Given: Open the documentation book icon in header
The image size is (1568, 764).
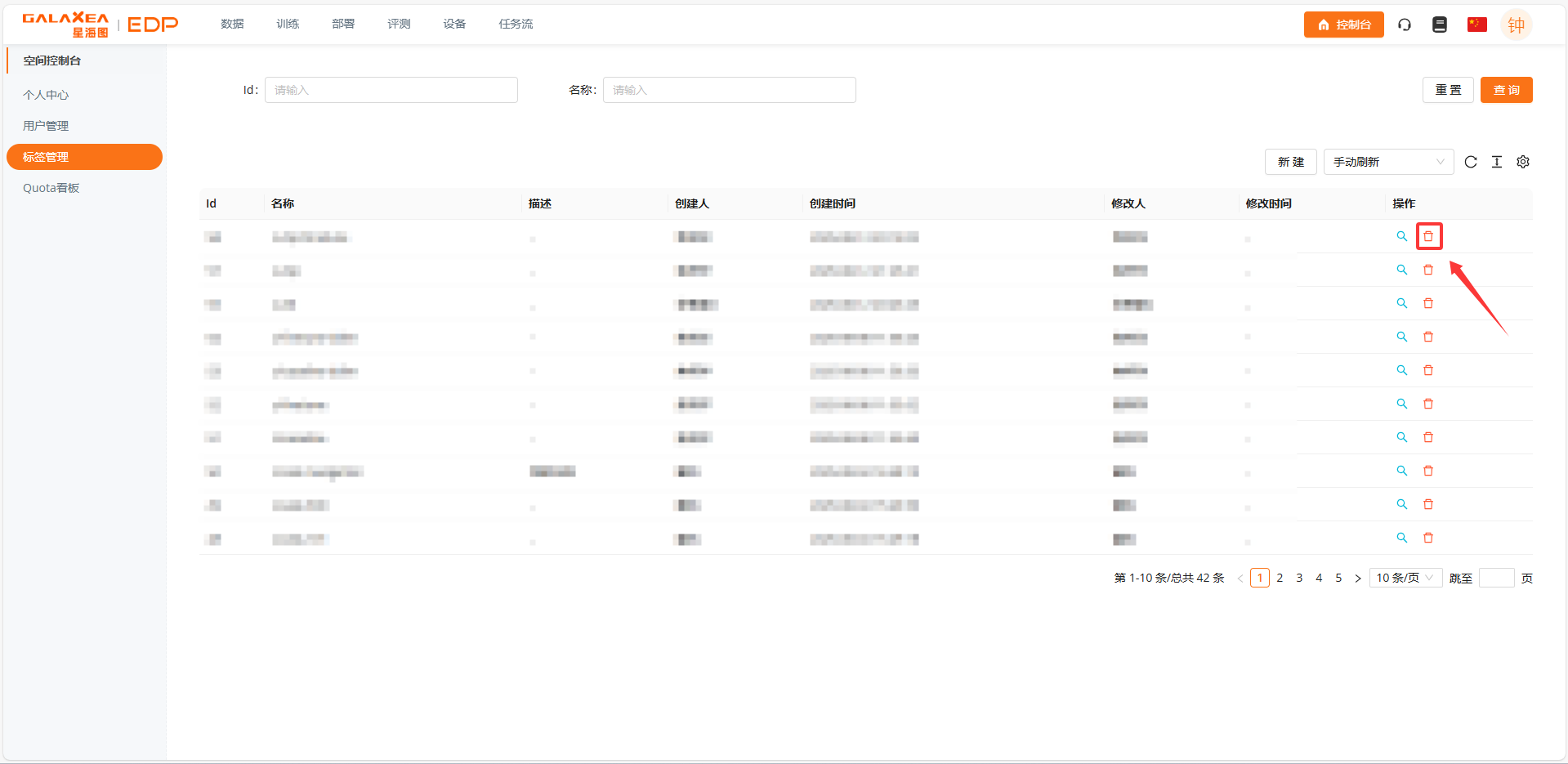Looking at the screenshot, I should pos(1440,25).
